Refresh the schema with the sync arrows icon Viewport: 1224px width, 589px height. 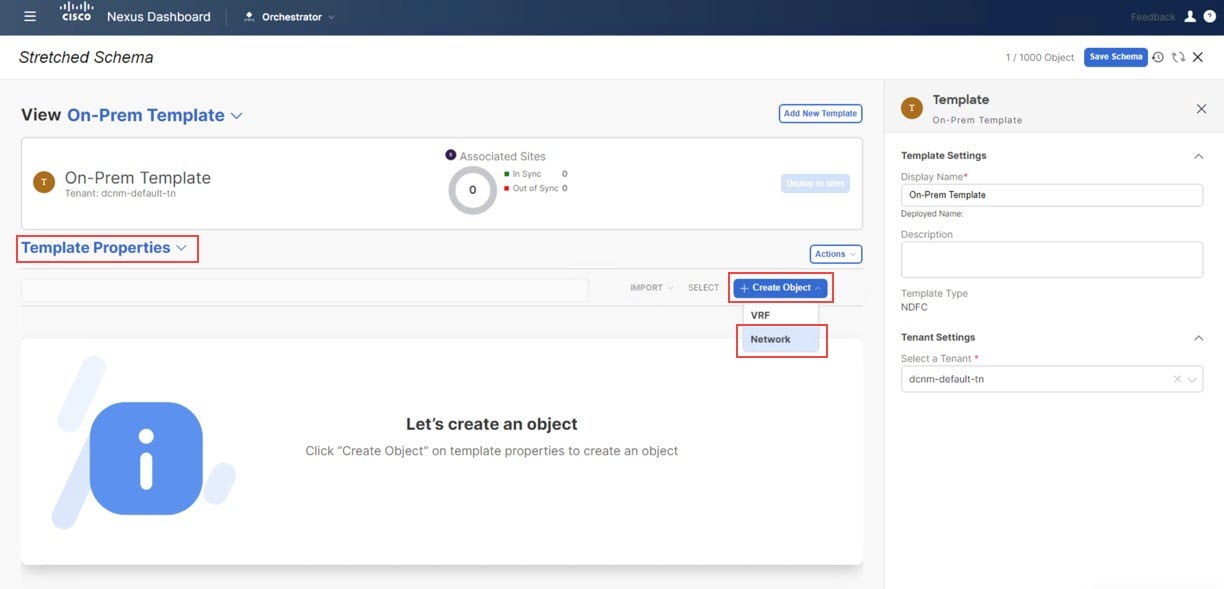pos(1178,57)
